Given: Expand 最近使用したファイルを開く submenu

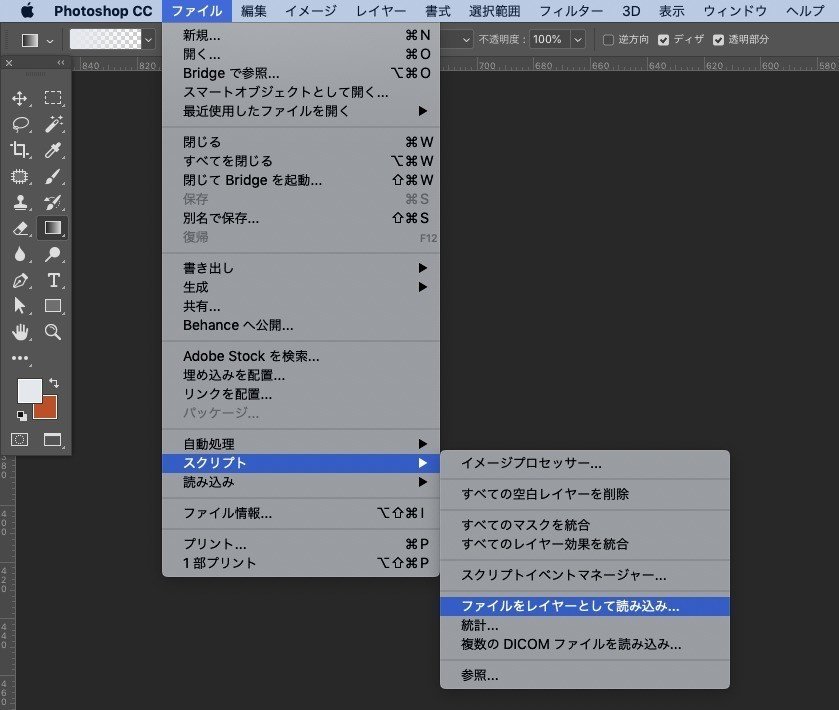Looking at the screenshot, I should (301, 111).
